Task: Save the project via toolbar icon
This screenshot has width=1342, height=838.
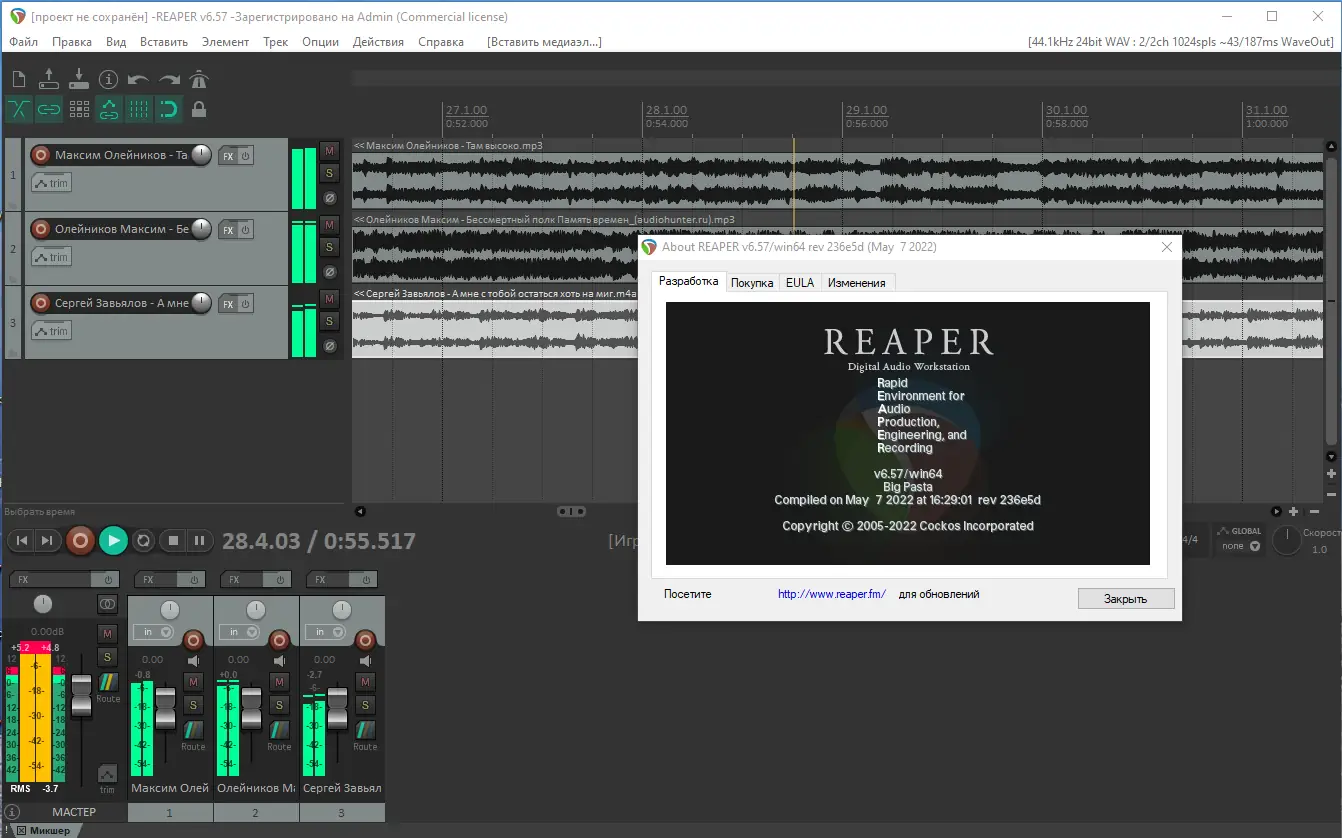Action: 79,80
